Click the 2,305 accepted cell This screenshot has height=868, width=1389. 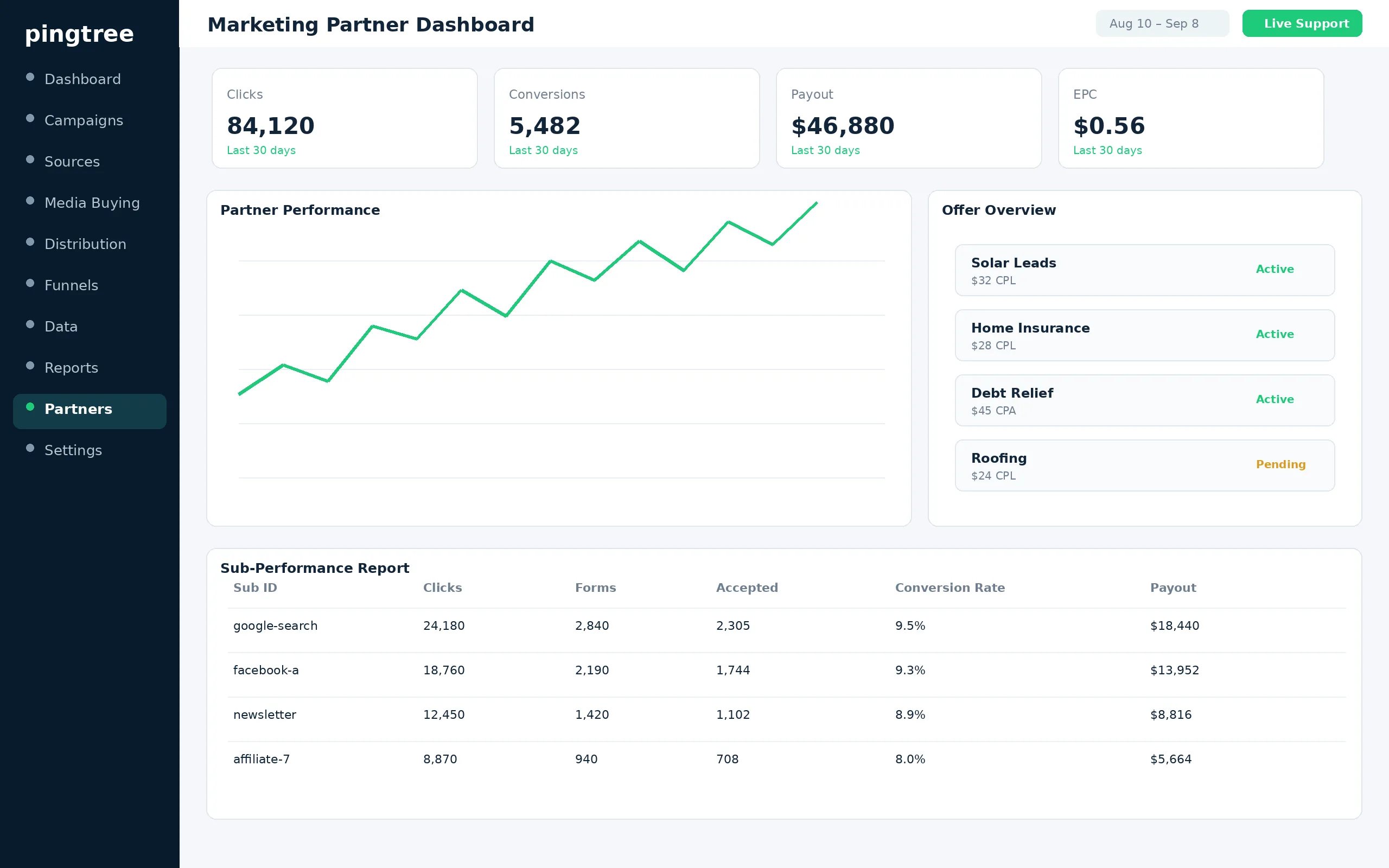coord(733,626)
